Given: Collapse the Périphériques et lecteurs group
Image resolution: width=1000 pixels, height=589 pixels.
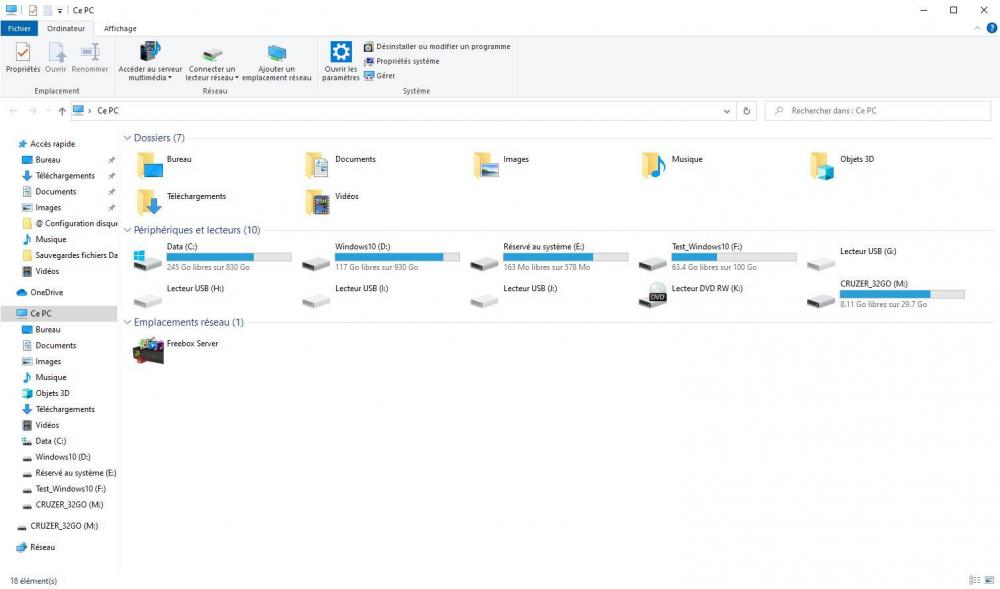Looking at the screenshot, I should point(127,230).
